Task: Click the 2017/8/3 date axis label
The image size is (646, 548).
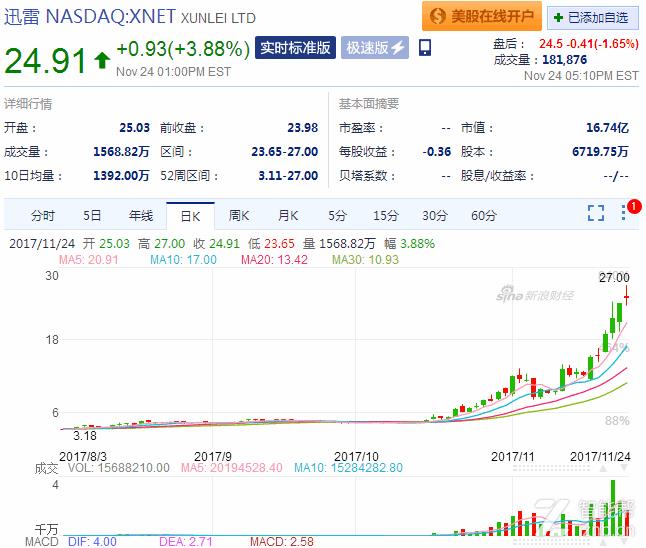Action: pyautogui.click(x=83, y=457)
